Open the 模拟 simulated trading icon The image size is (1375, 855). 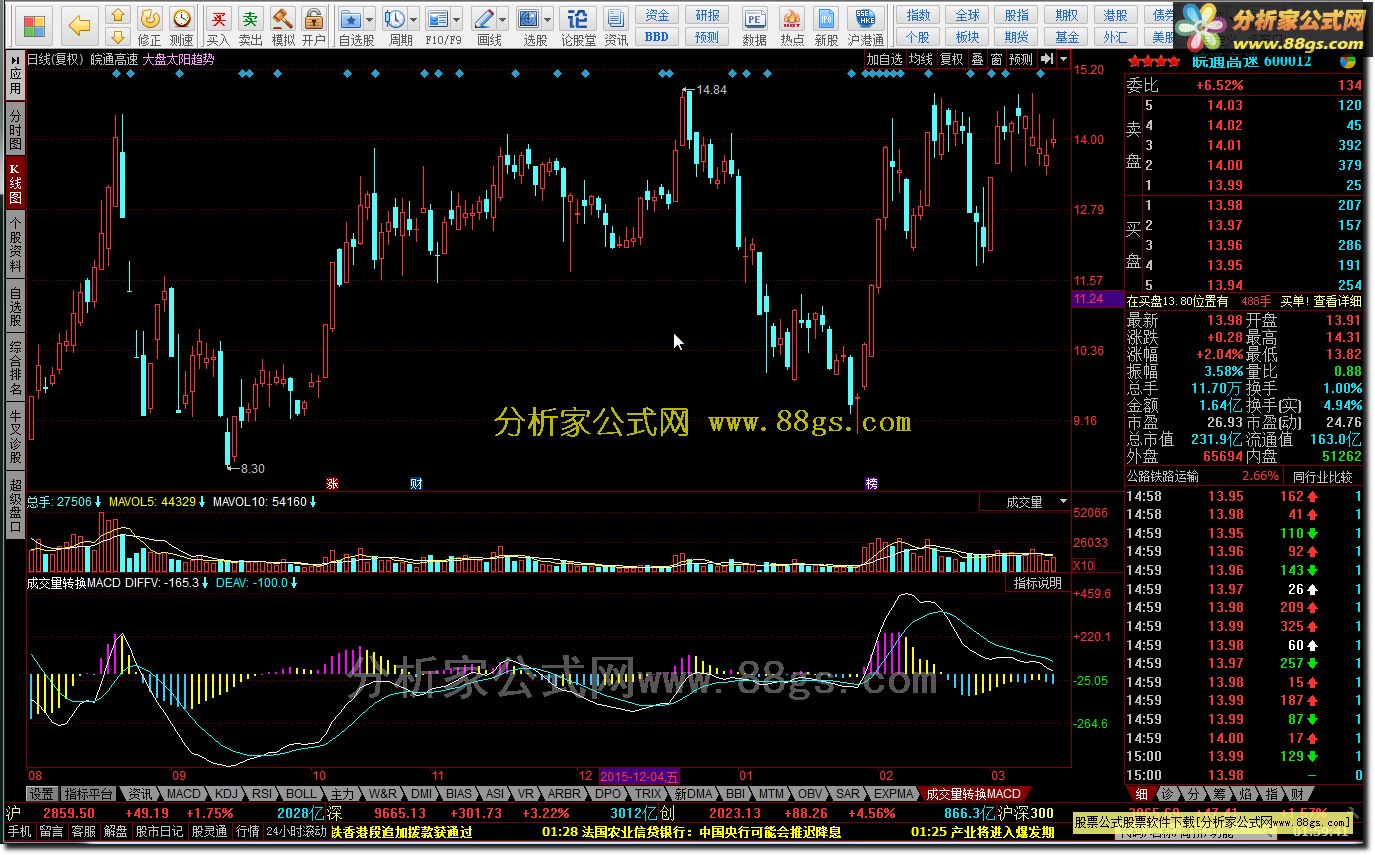point(283,25)
